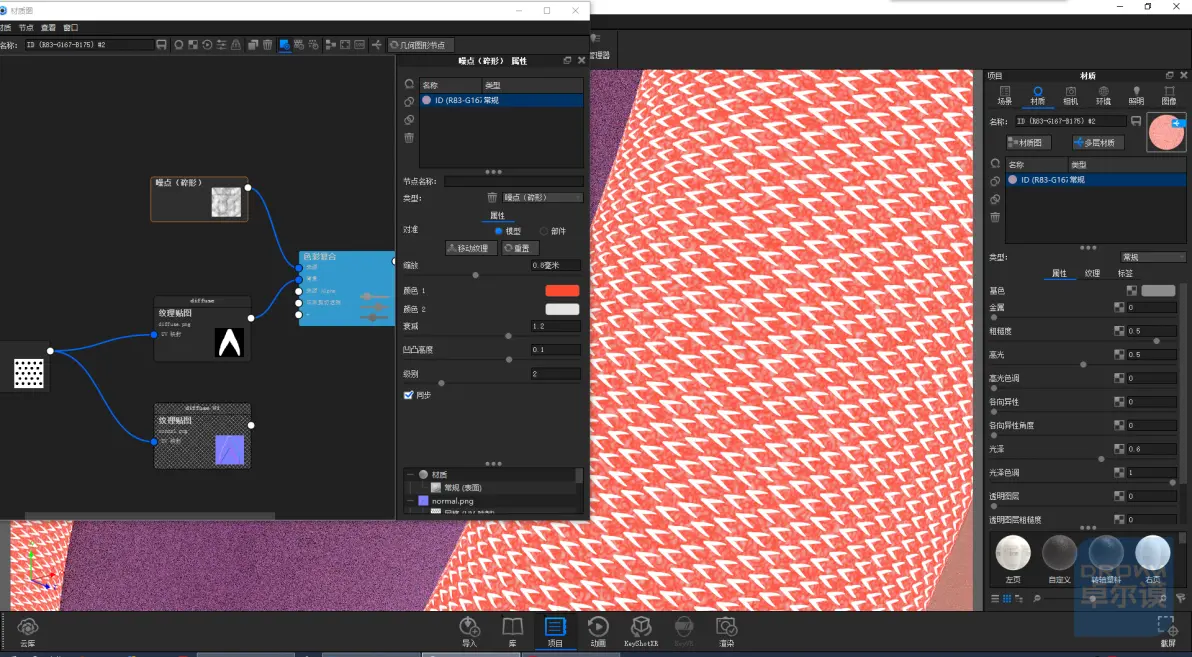Open the 窗口 menu in material graph
This screenshot has height=657, width=1192.
click(70, 27)
